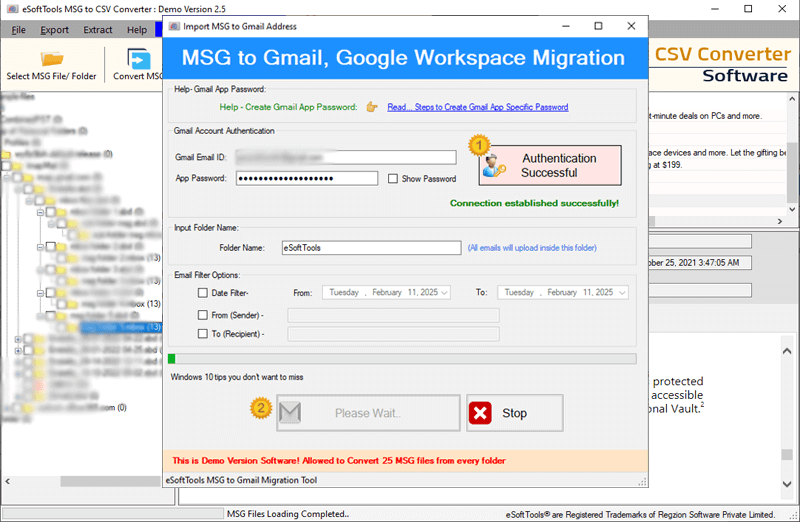The image size is (800, 522).
Task: Click the pointing hand help icon
Action: coord(372,107)
